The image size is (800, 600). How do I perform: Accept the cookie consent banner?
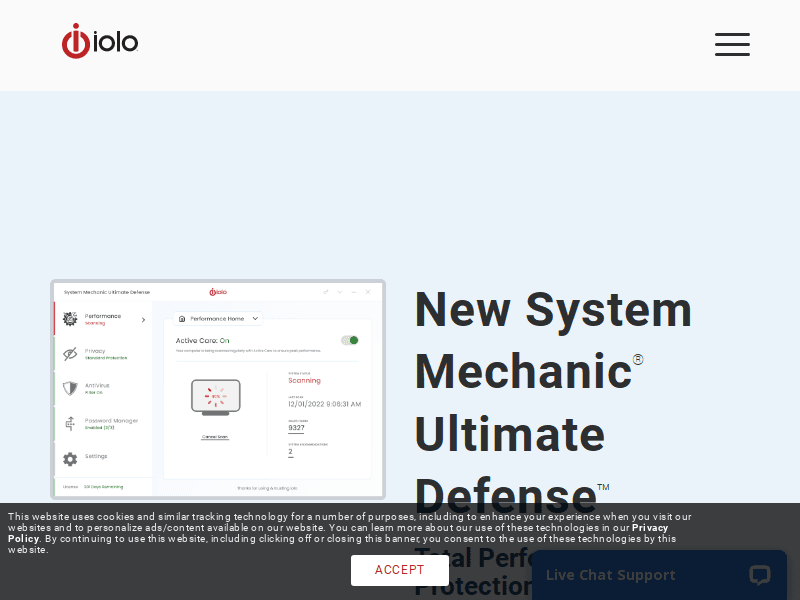pyautogui.click(x=399, y=570)
